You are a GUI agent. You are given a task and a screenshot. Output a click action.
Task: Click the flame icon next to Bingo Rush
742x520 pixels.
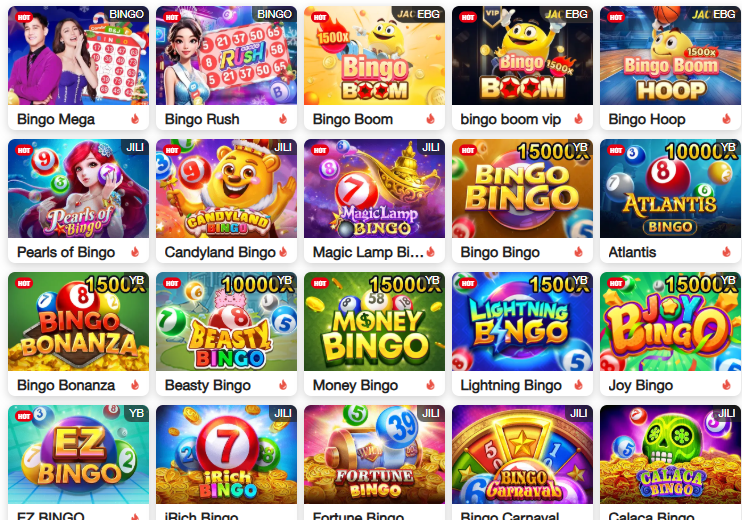coord(283,119)
